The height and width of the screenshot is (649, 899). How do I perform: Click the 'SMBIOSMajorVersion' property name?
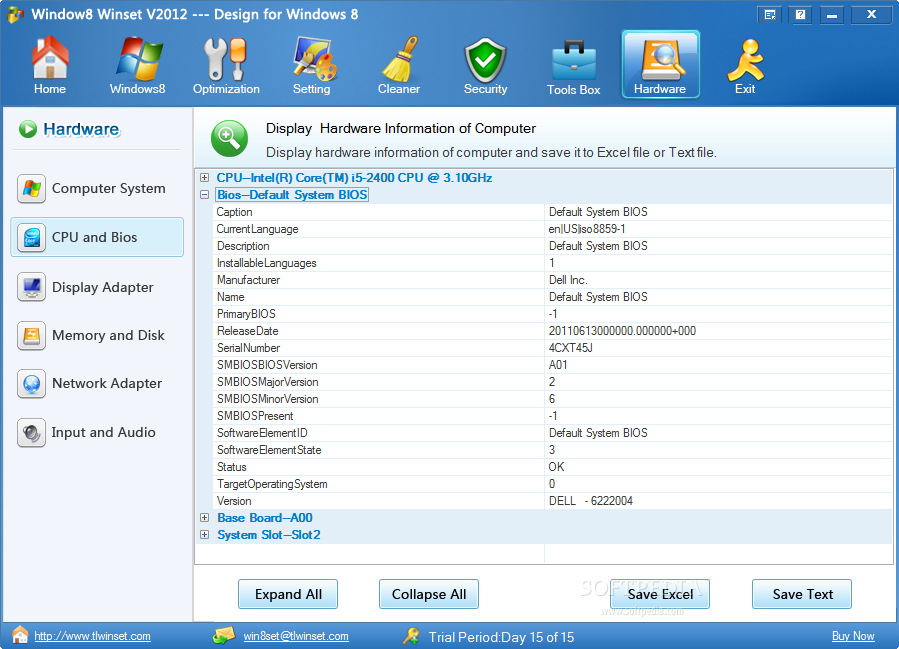pos(268,382)
